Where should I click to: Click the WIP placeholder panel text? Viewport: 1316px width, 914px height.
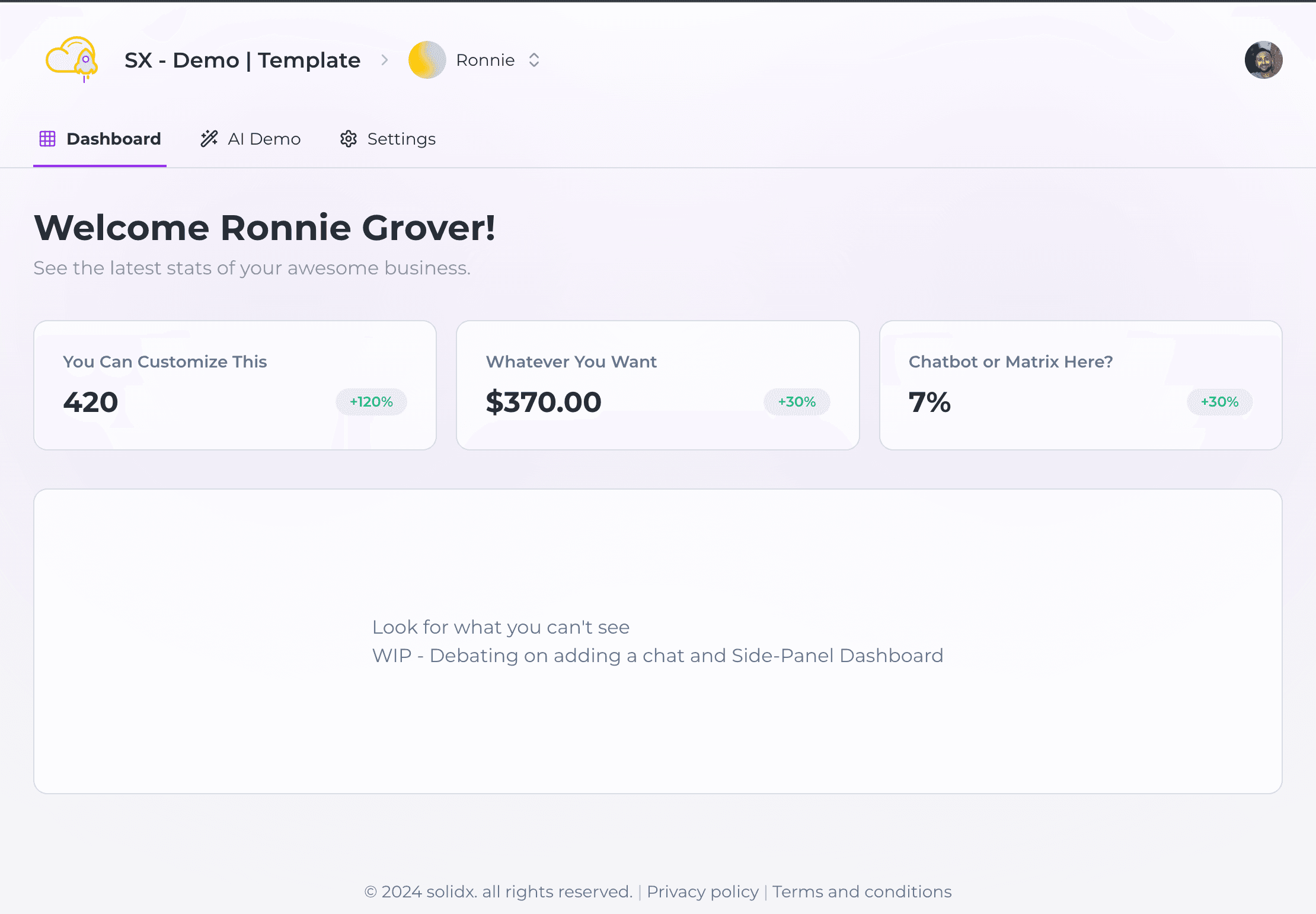click(657, 656)
